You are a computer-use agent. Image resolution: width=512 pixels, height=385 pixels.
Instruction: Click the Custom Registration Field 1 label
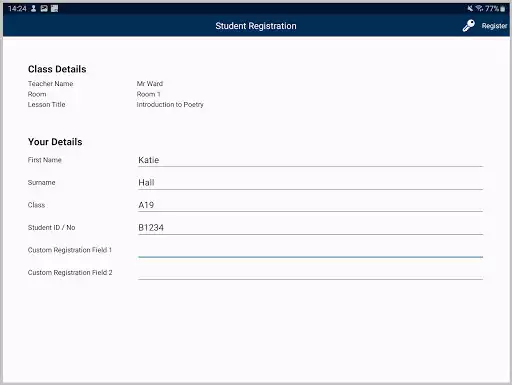point(70,250)
